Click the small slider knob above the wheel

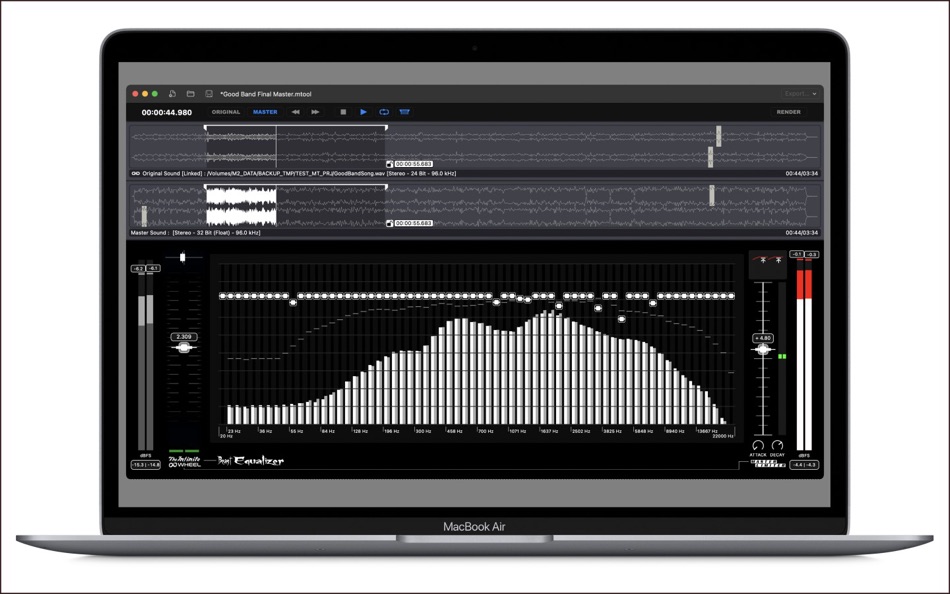click(x=182, y=258)
